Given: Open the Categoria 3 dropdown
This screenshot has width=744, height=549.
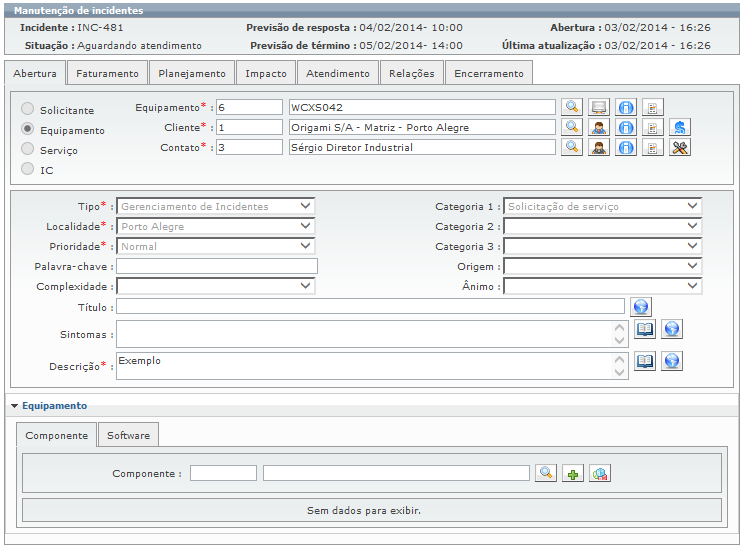Looking at the screenshot, I should pos(602,246).
